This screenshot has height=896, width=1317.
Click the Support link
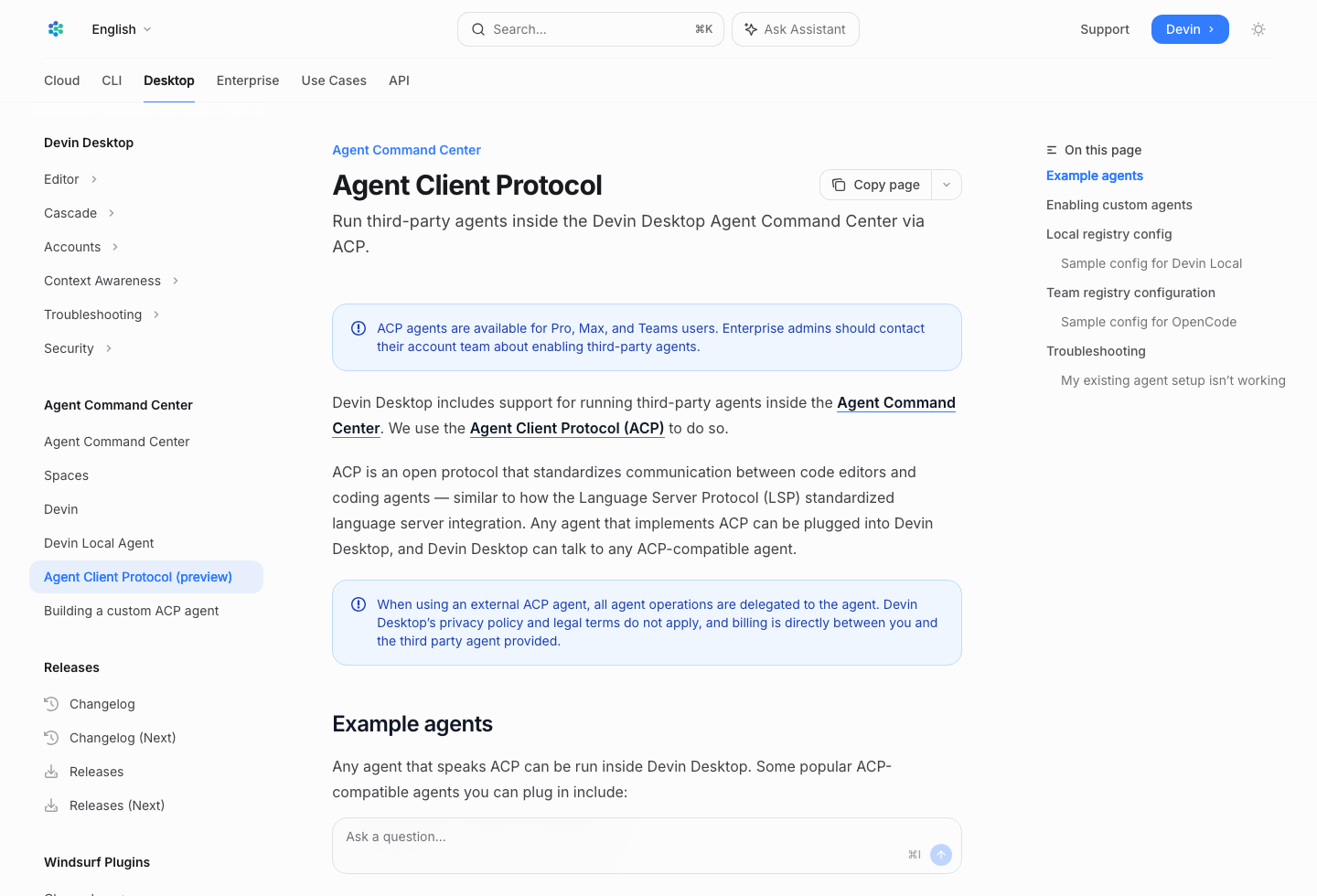(1105, 29)
